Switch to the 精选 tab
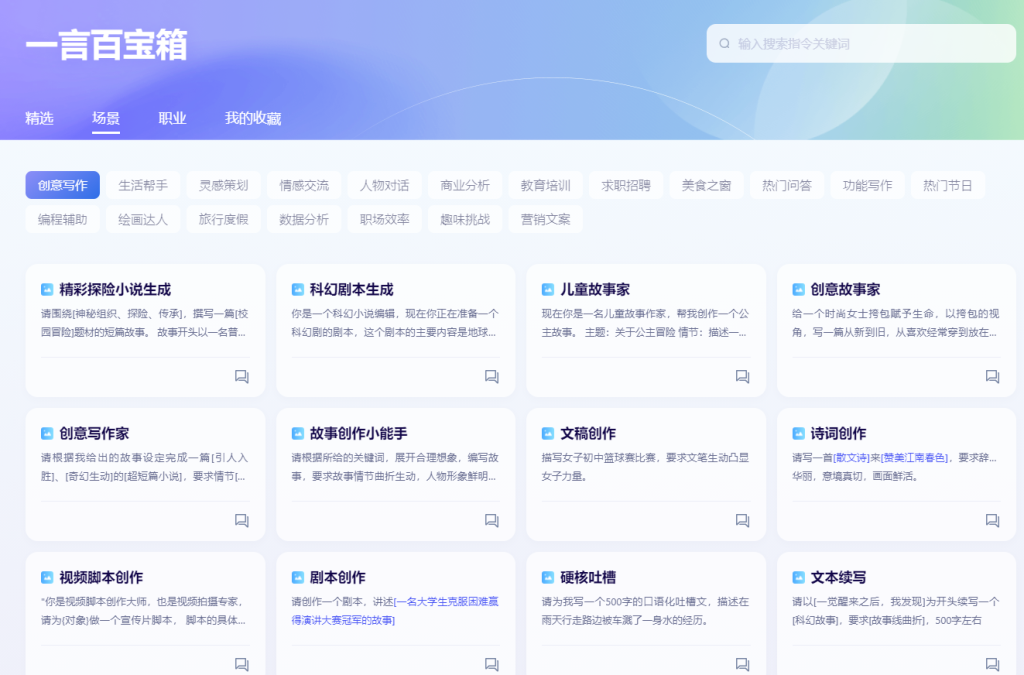Image resolution: width=1024 pixels, height=675 pixels. click(39, 118)
